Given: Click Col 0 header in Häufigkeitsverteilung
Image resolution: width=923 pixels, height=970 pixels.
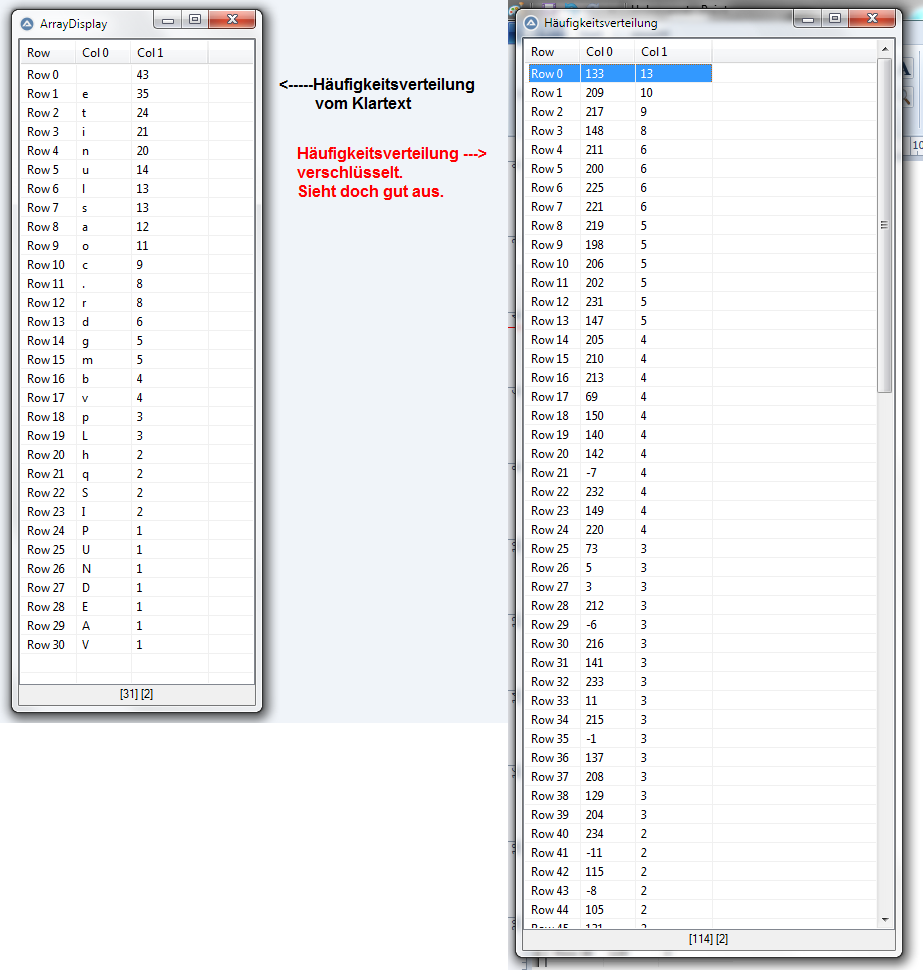Looking at the screenshot, I should [600, 52].
